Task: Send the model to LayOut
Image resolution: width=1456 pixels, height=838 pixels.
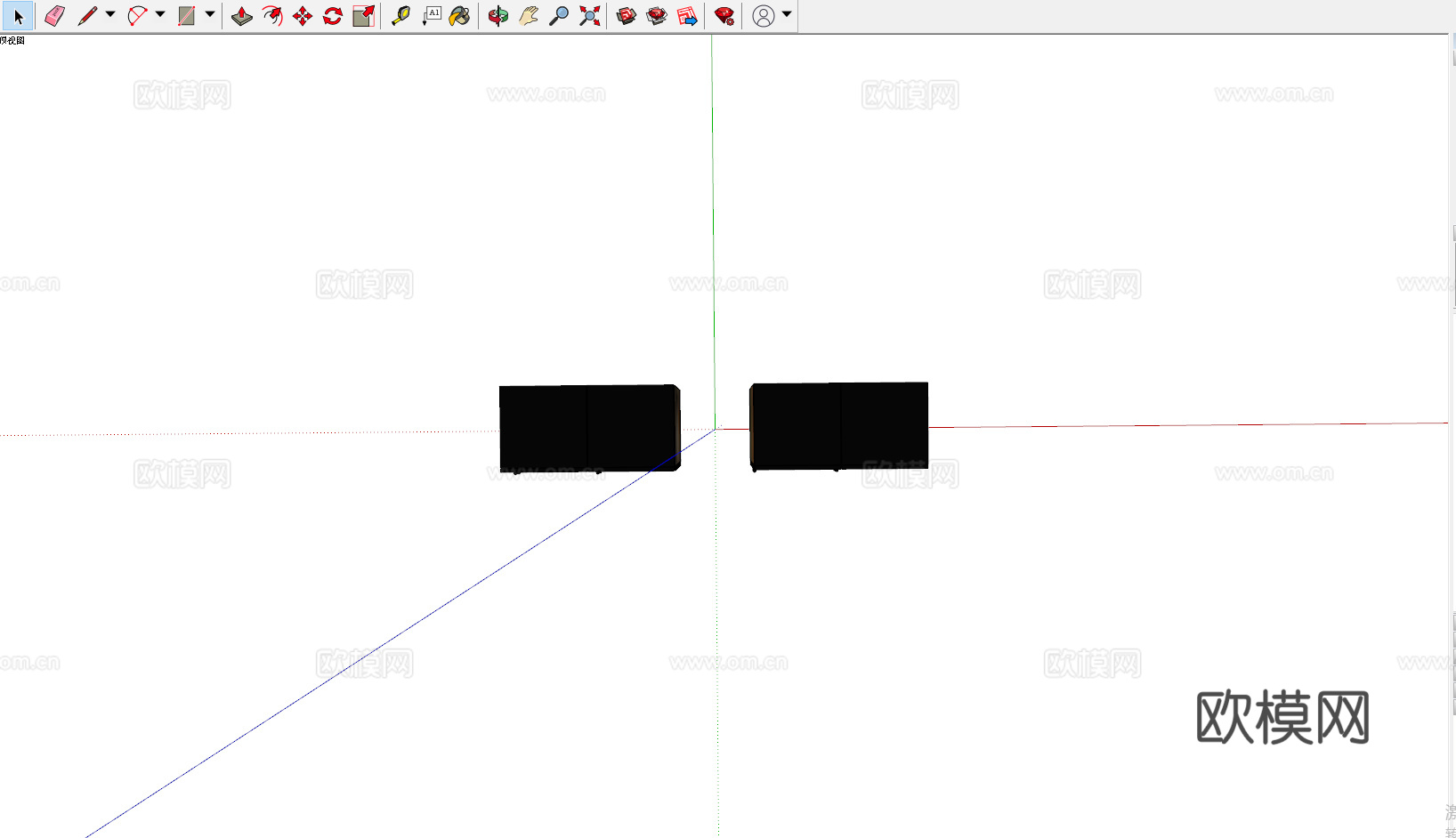Action: click(687, 16)
